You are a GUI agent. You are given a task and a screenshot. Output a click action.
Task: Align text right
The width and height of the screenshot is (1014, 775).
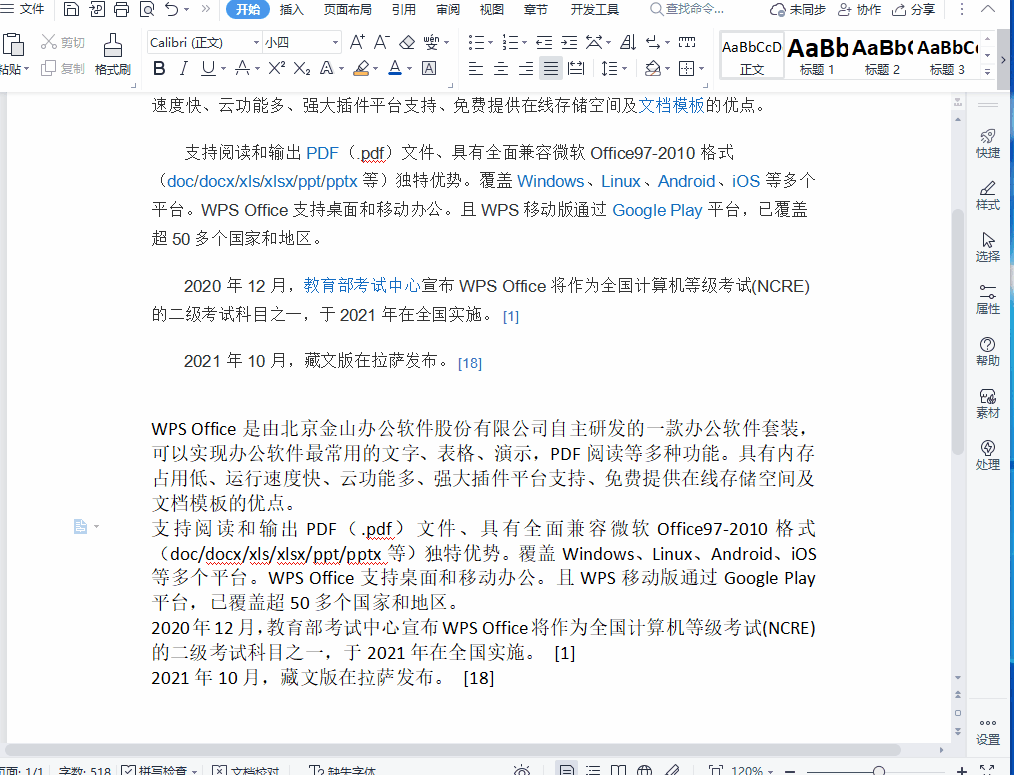click(x=526, y=68)
